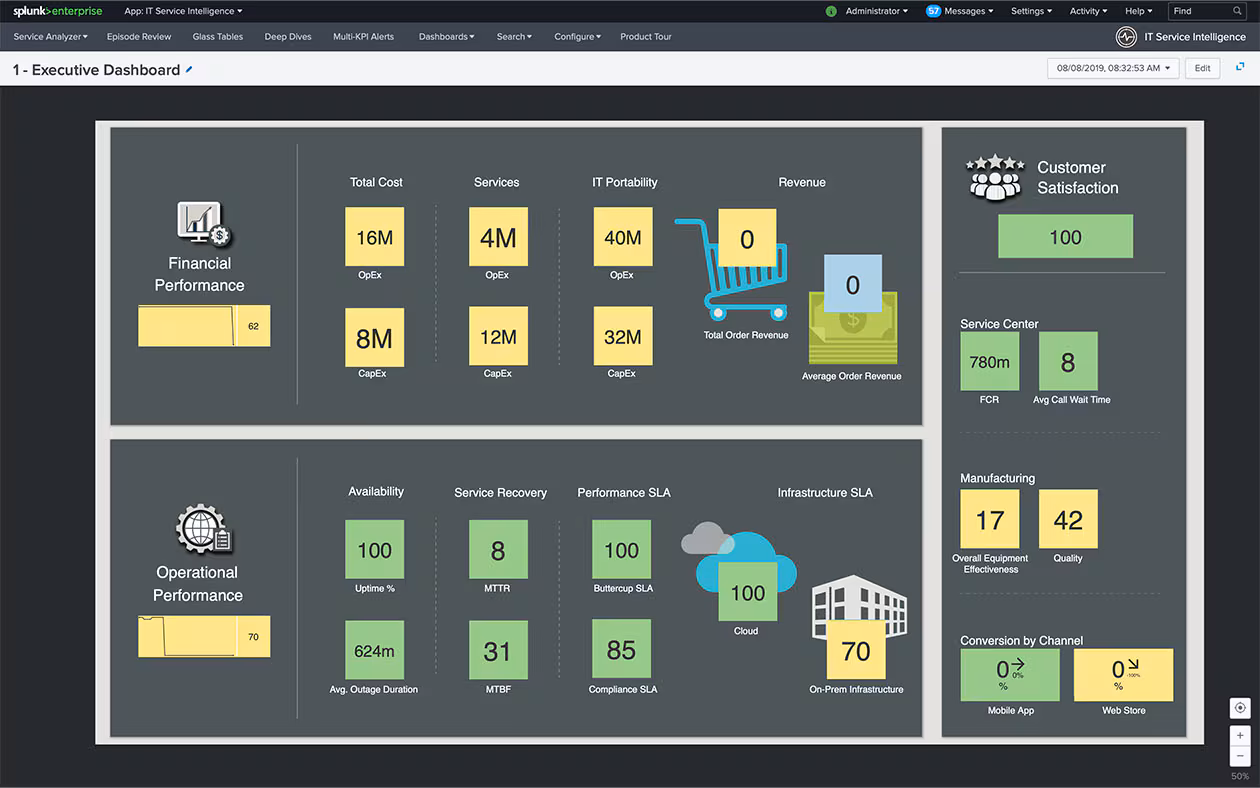Viewport: 1260px width, 788px height.
Task: Open the App: IT Service Intelligence dropdown
Action: 183,11
